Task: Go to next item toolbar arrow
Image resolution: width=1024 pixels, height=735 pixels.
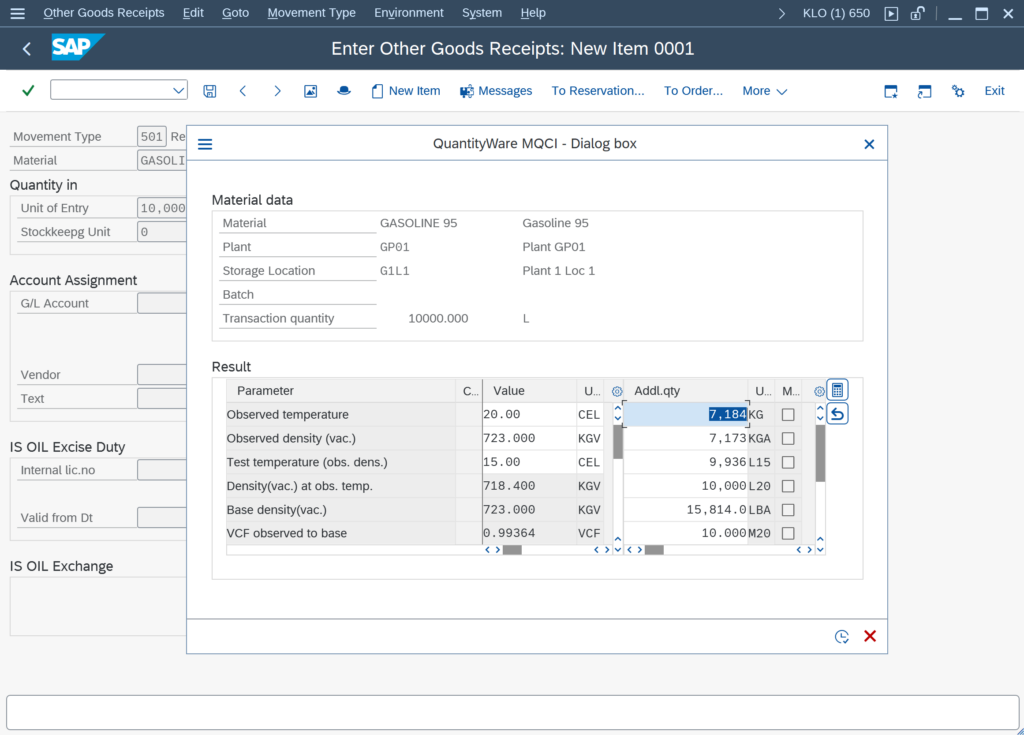Action: tap(277, 91)
